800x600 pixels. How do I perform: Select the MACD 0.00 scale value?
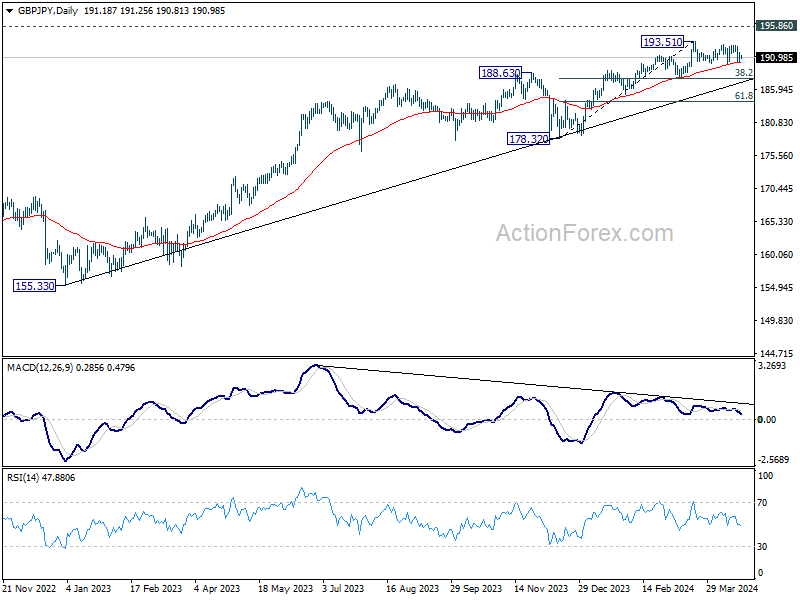pyautogui.click(x=767, y=419)
